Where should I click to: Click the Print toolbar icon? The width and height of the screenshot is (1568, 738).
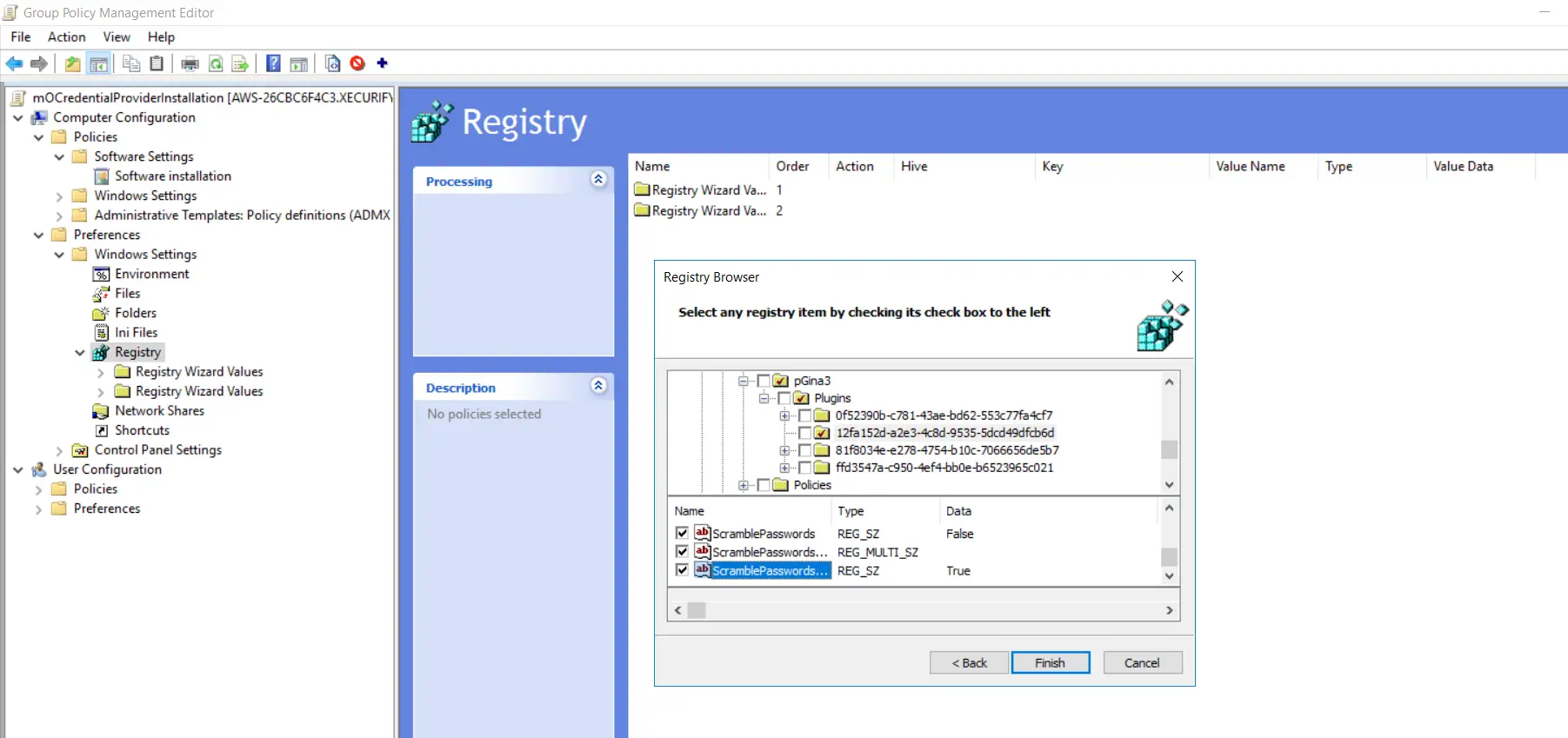click(x=190, y=63)
